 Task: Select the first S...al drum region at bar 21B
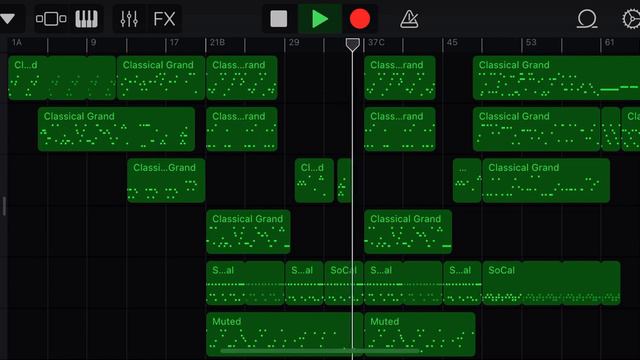(245, 283)
